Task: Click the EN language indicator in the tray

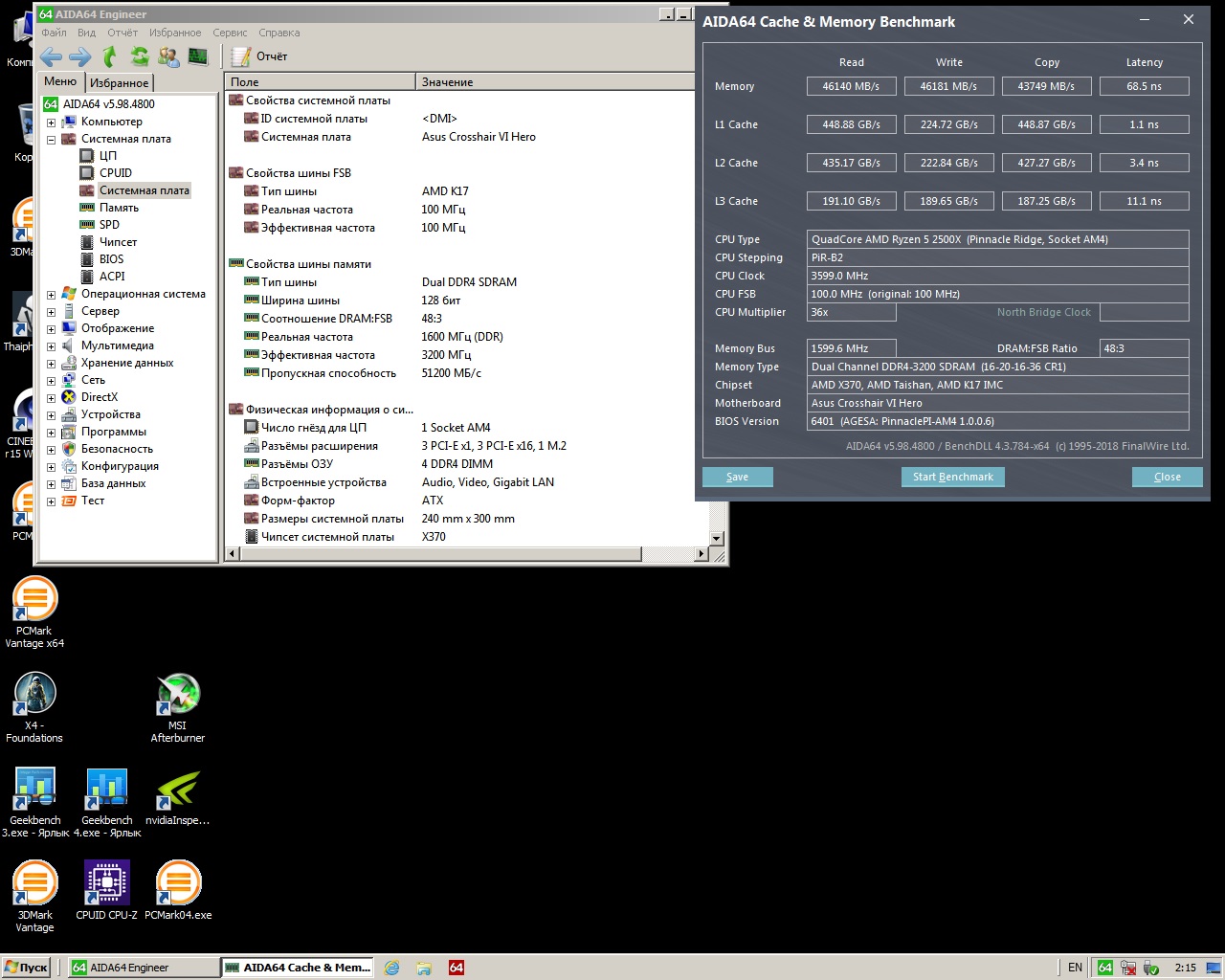Action: coord(1075,968)
